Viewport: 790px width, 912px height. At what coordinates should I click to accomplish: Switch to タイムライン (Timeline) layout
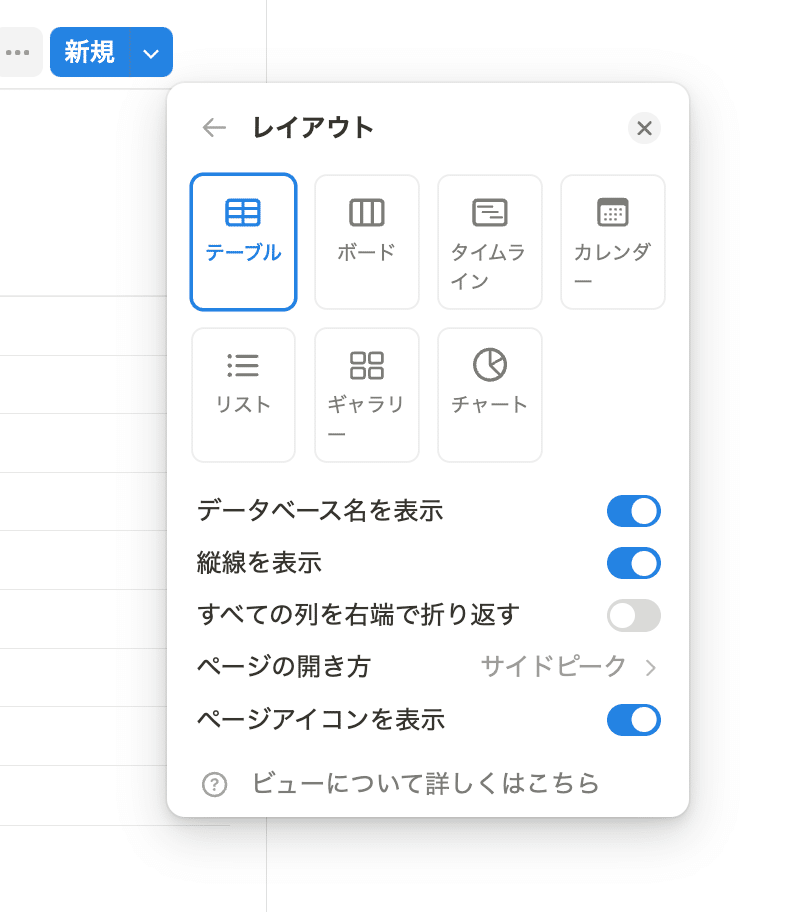(490, 242)
